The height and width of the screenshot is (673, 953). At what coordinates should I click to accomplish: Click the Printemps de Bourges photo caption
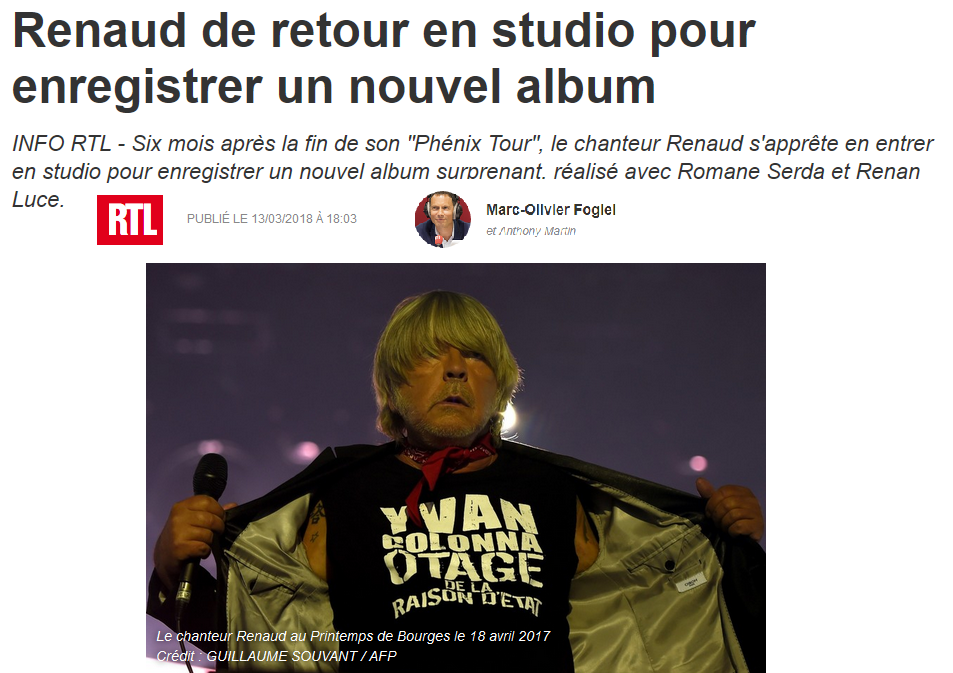click(353, 636)
